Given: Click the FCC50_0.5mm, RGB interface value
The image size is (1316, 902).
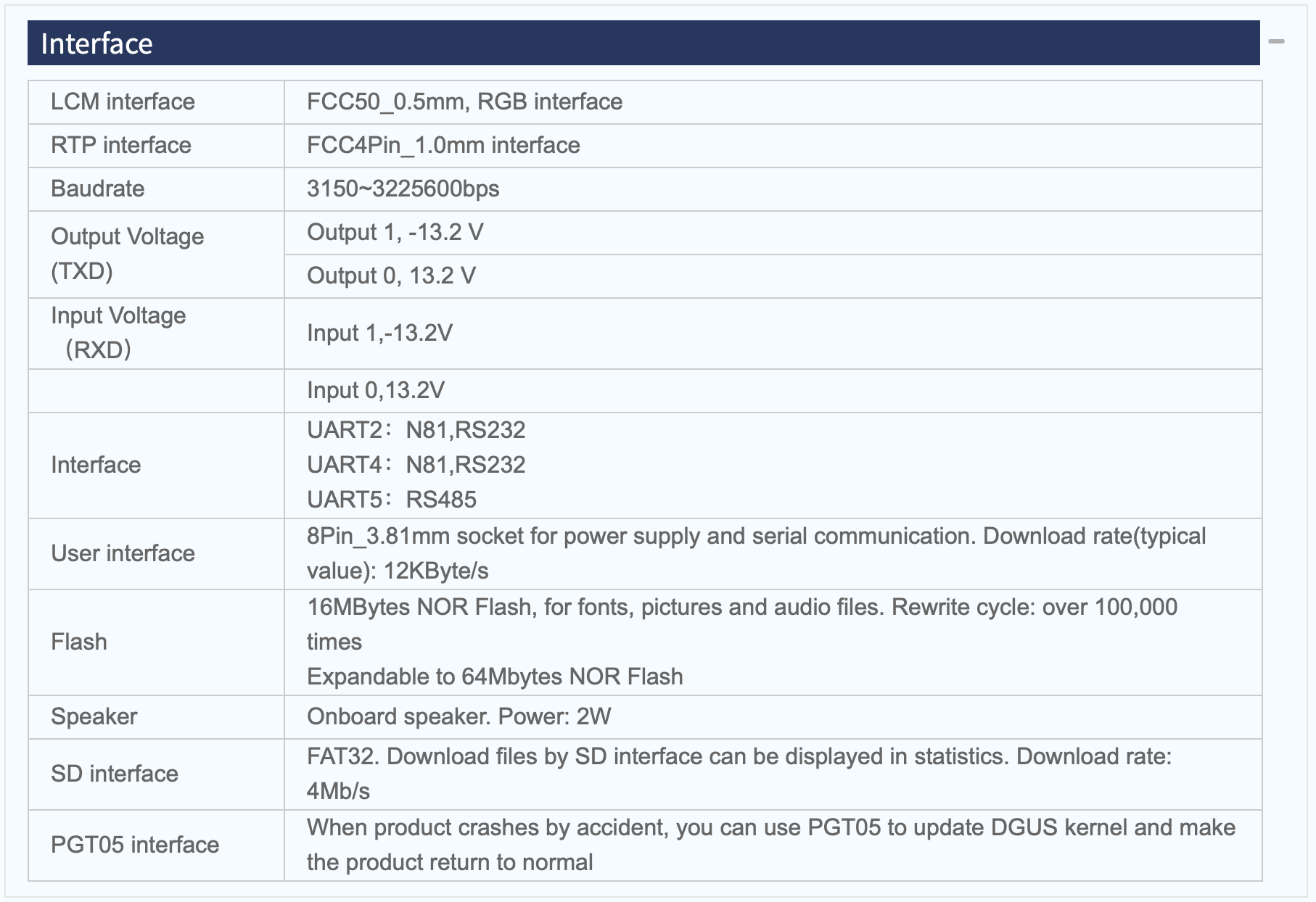Looking at the screenshot, I should point(464,102).
